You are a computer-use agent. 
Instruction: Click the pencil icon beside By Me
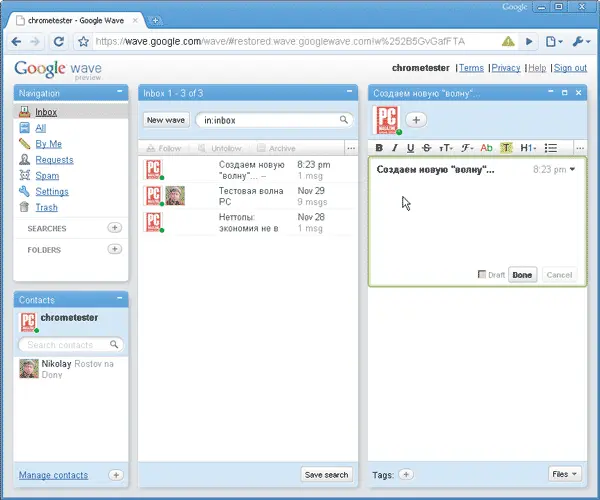click(24, 144)
